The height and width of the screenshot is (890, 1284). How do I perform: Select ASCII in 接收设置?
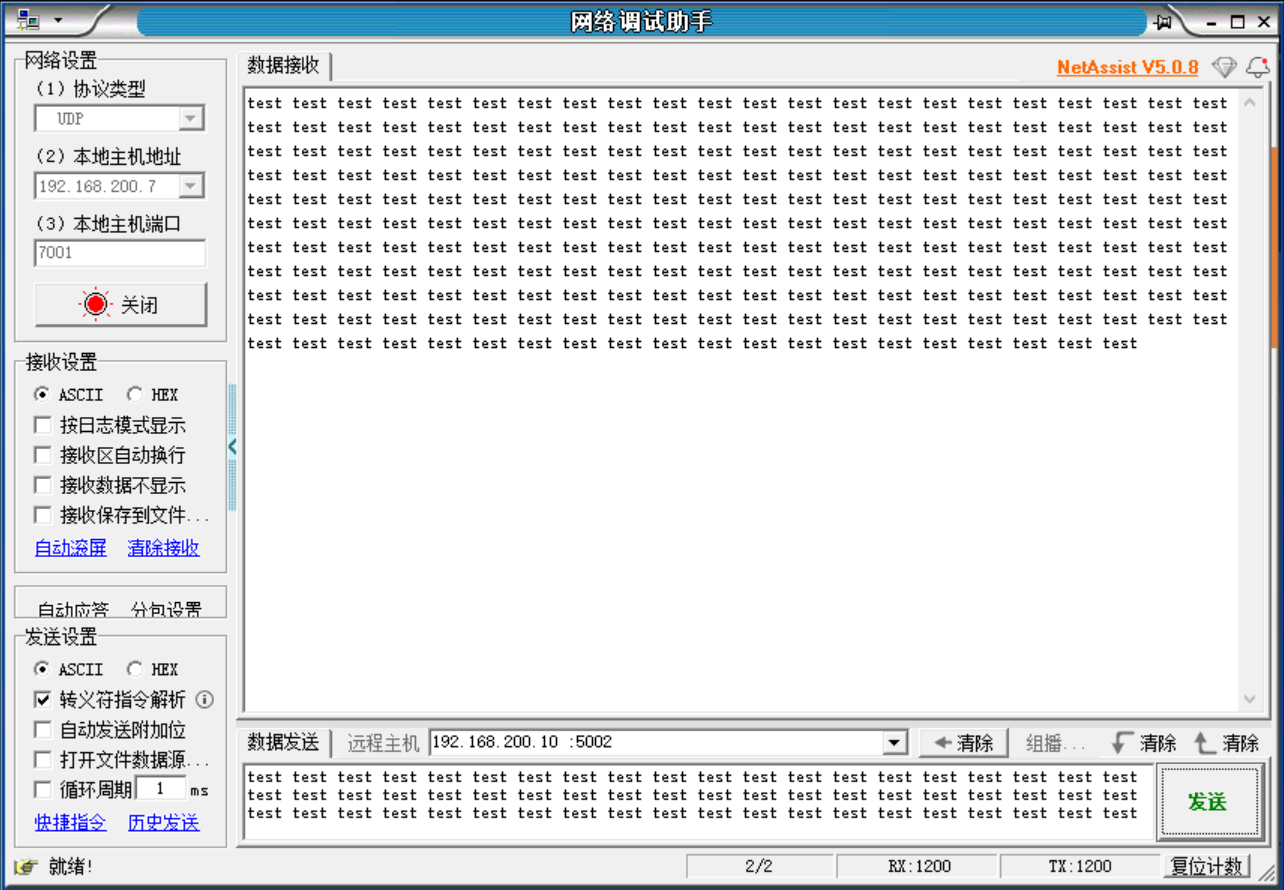click(x=68, y=394)
